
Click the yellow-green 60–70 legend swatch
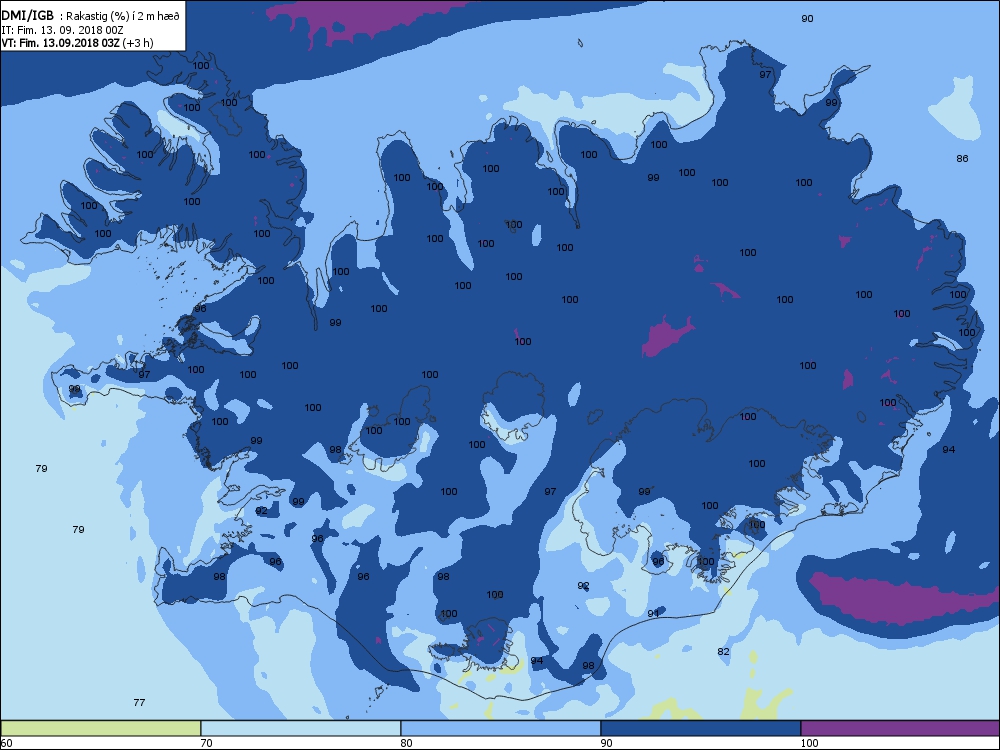pyautogui.click(x=101, y=728)
